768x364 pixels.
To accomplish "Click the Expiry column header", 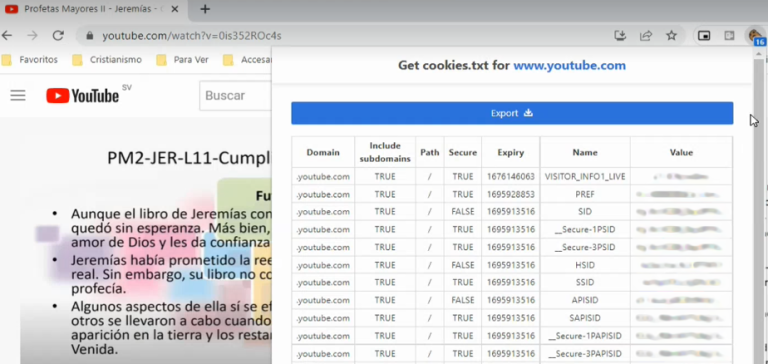I will pos(511,152).
